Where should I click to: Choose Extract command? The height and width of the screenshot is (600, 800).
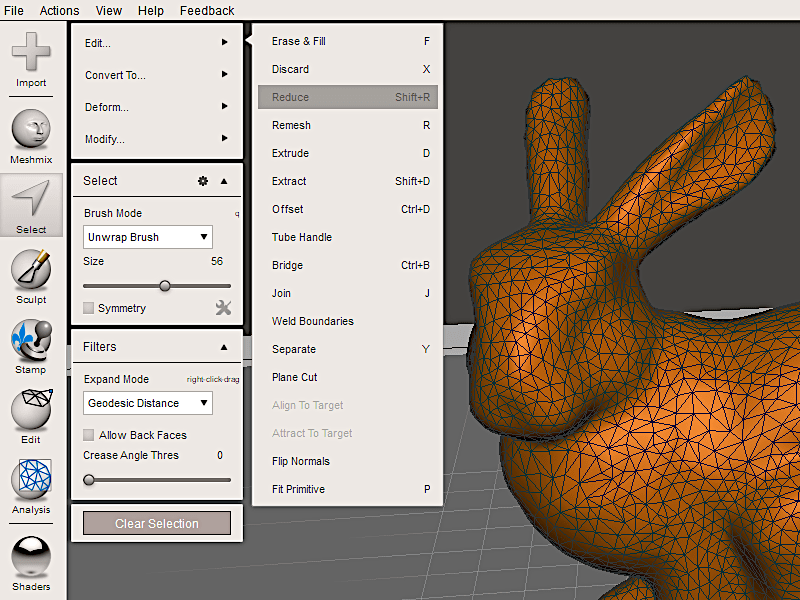point(348,181)
